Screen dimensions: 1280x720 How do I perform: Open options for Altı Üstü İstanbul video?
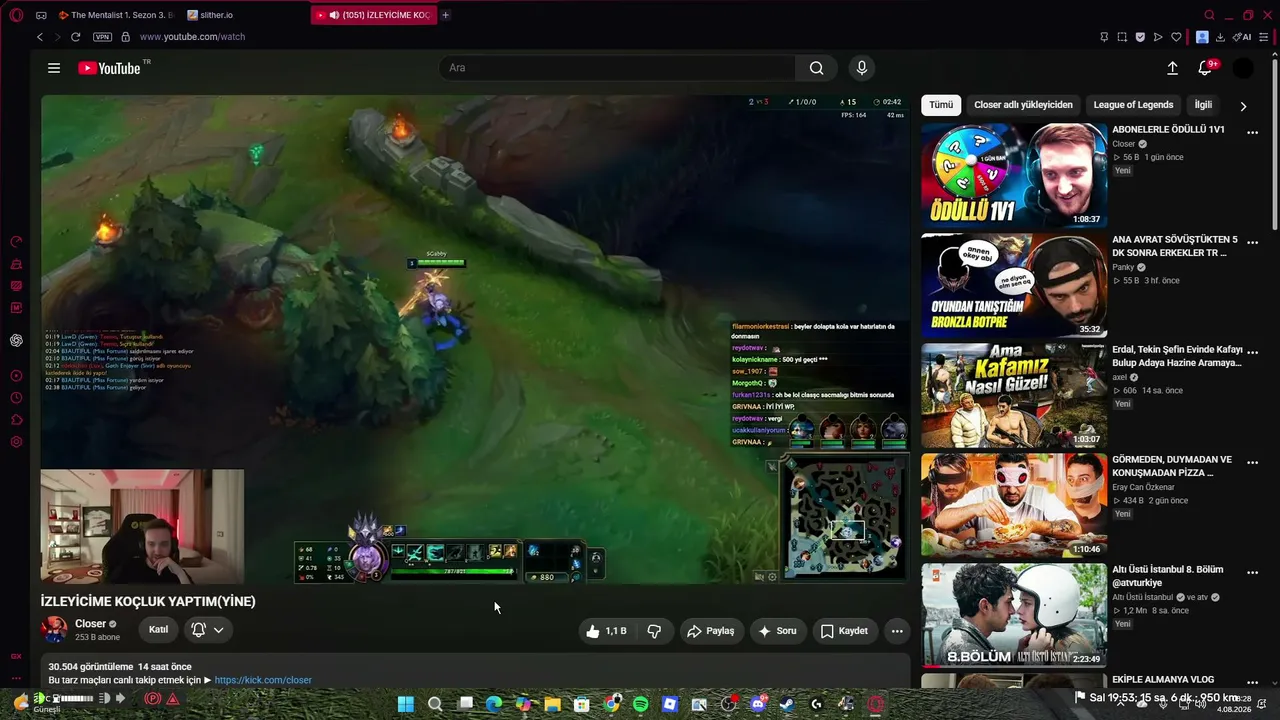[1252, 572]
